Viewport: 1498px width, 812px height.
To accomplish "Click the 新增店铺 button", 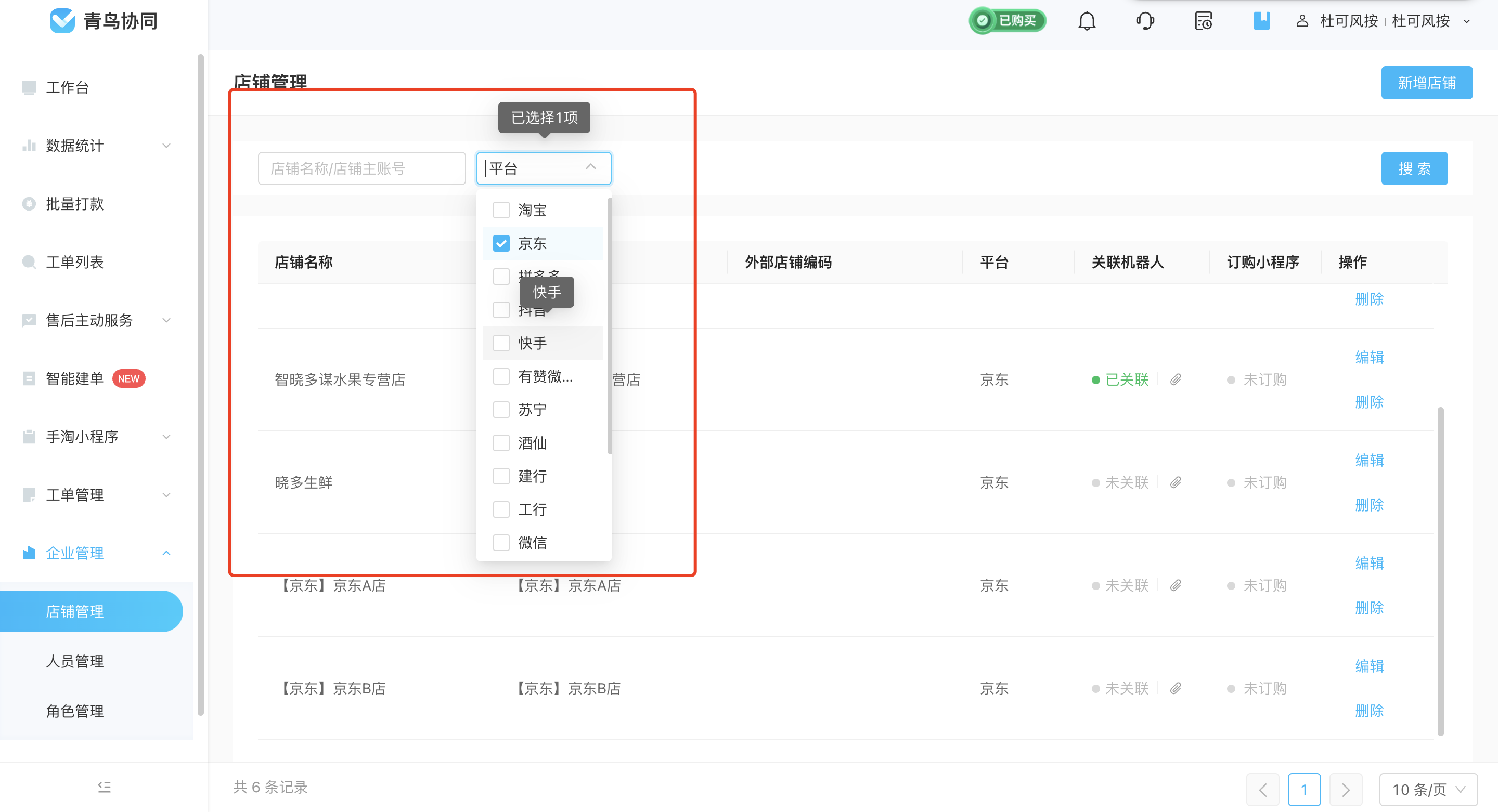I will pos(1426,83).
